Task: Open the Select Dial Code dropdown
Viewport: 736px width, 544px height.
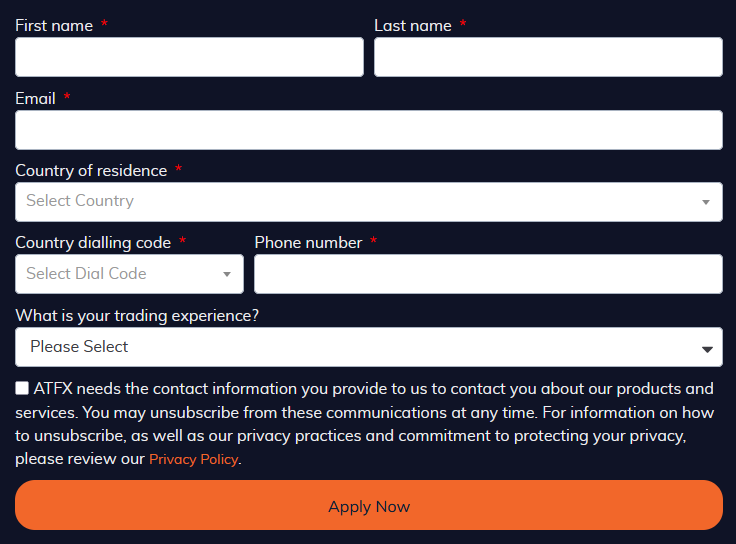Action: [130, 274]
